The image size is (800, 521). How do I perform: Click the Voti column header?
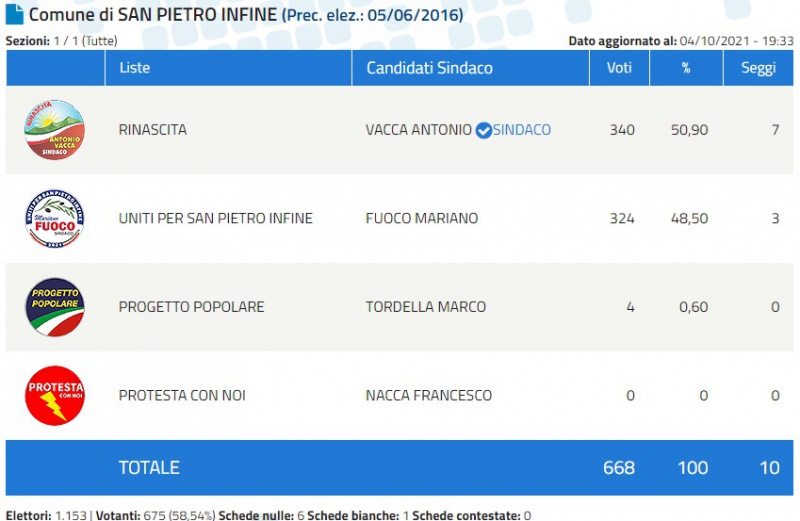click(x=618, y=68)
